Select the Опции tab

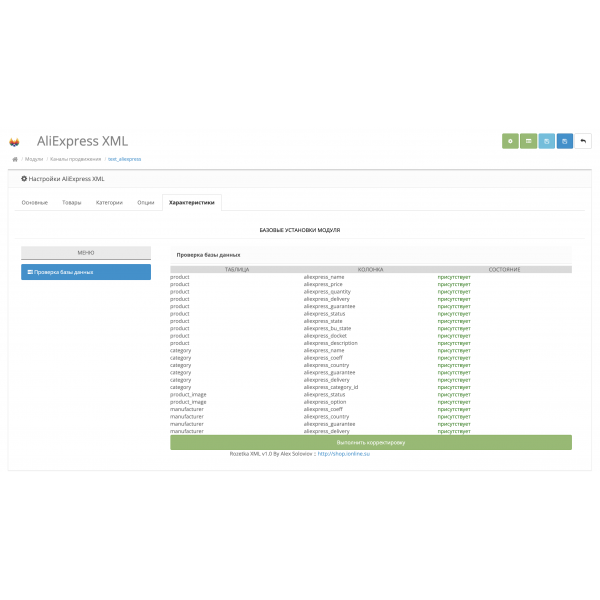pos(146,202)
